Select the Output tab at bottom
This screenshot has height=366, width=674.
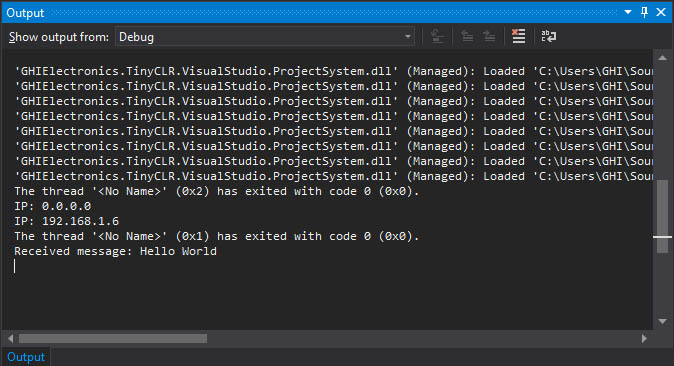(x=26, y=357)
